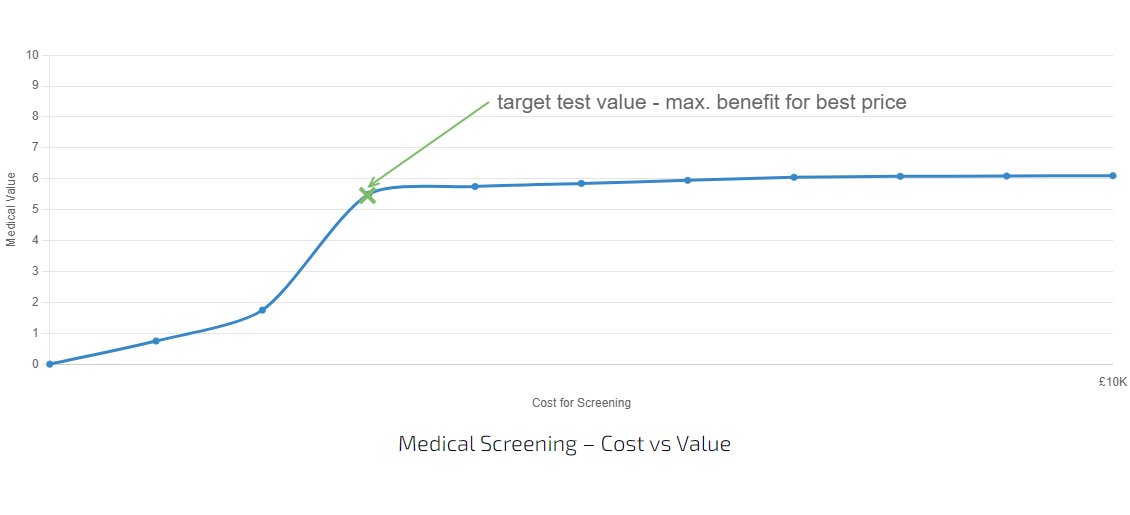Click the £10K x-axis tick label
The width and height of the screenshot is (1130, 515).
[x=1112, y=381]
